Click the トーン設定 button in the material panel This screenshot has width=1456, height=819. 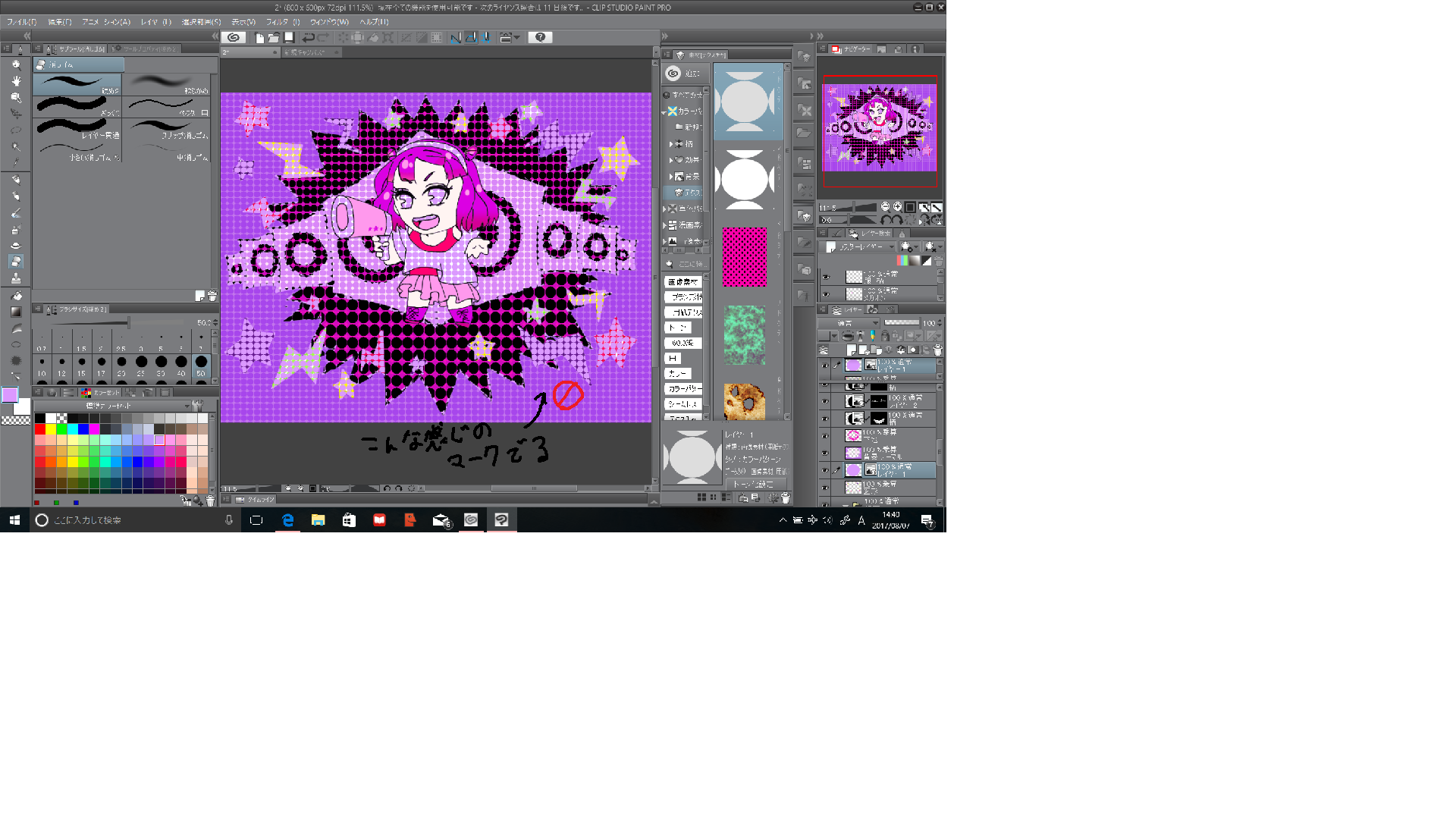754,484
